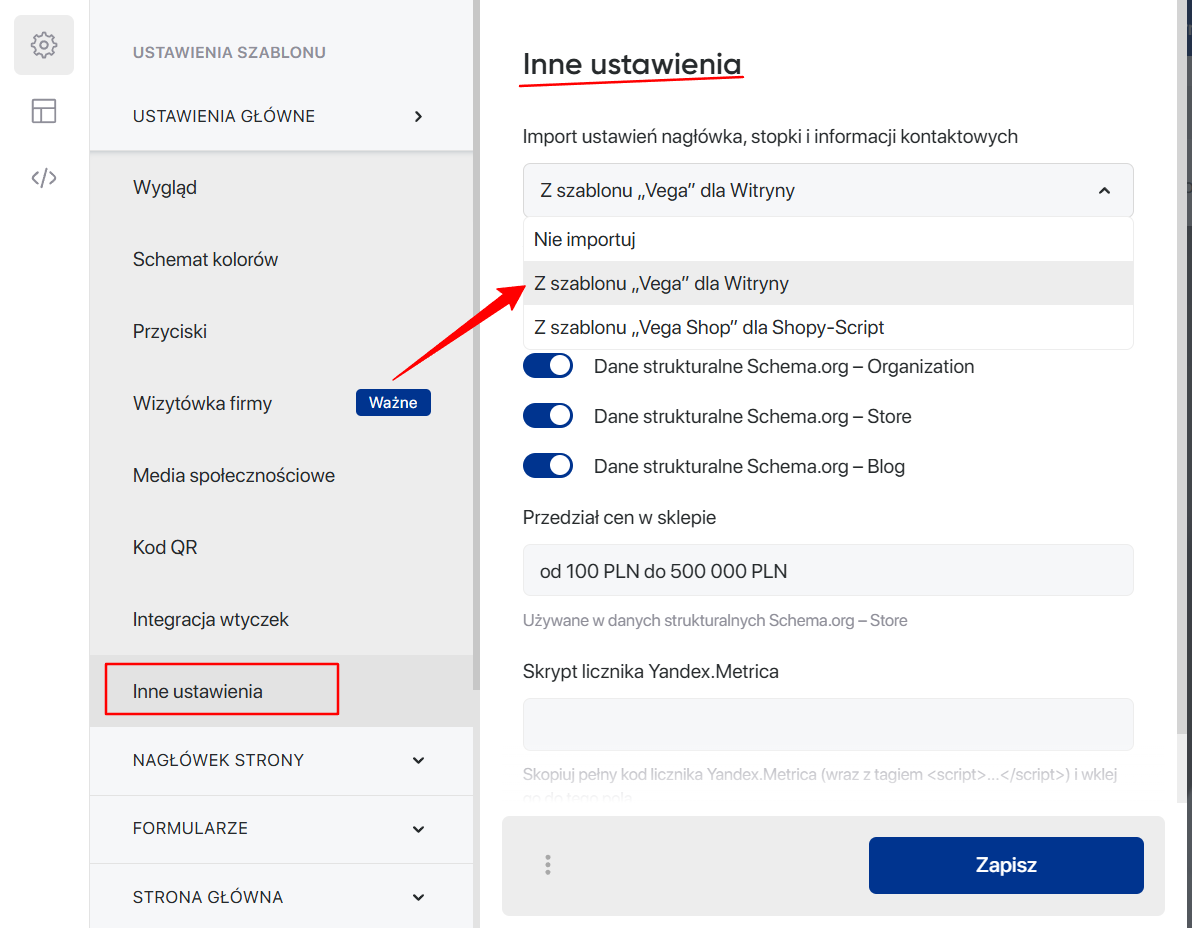Open the code editor brackets icon
This screenshot has height=928, width=1192.
[44, 178]
